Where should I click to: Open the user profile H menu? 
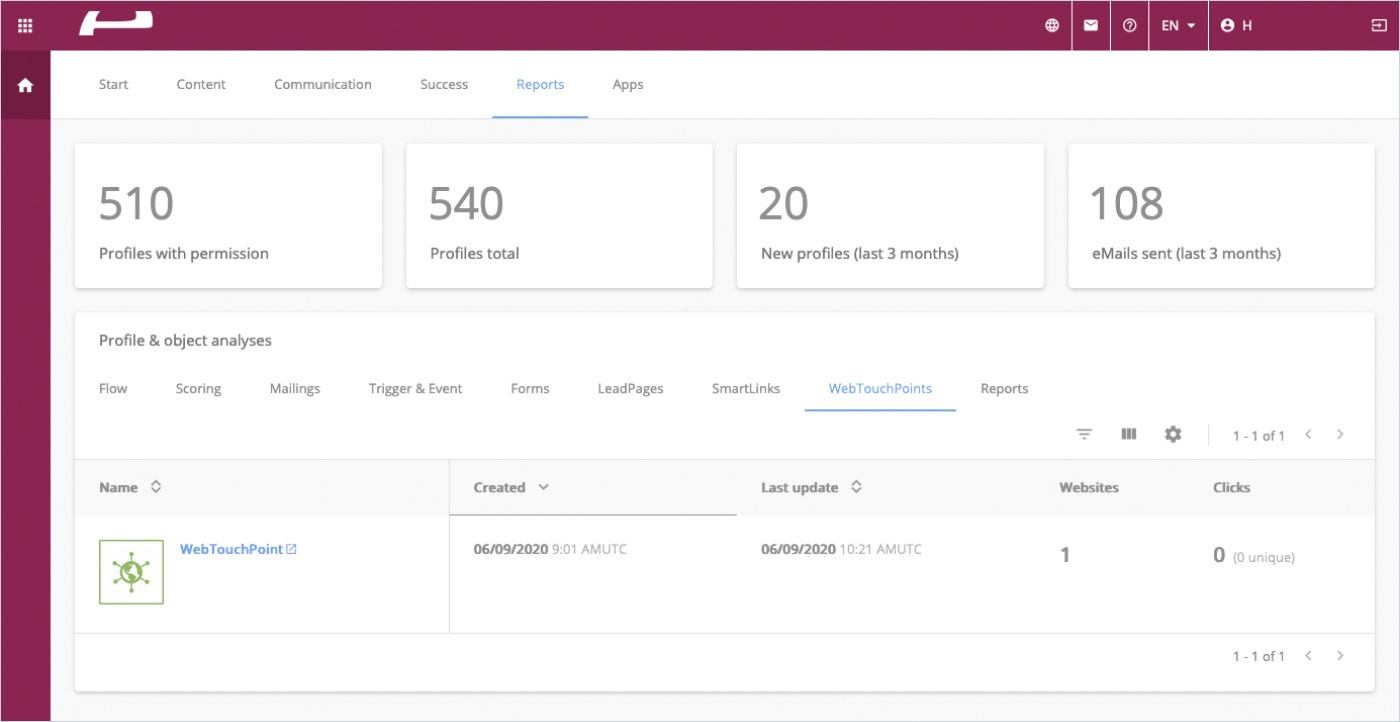tap(1236, 26)
